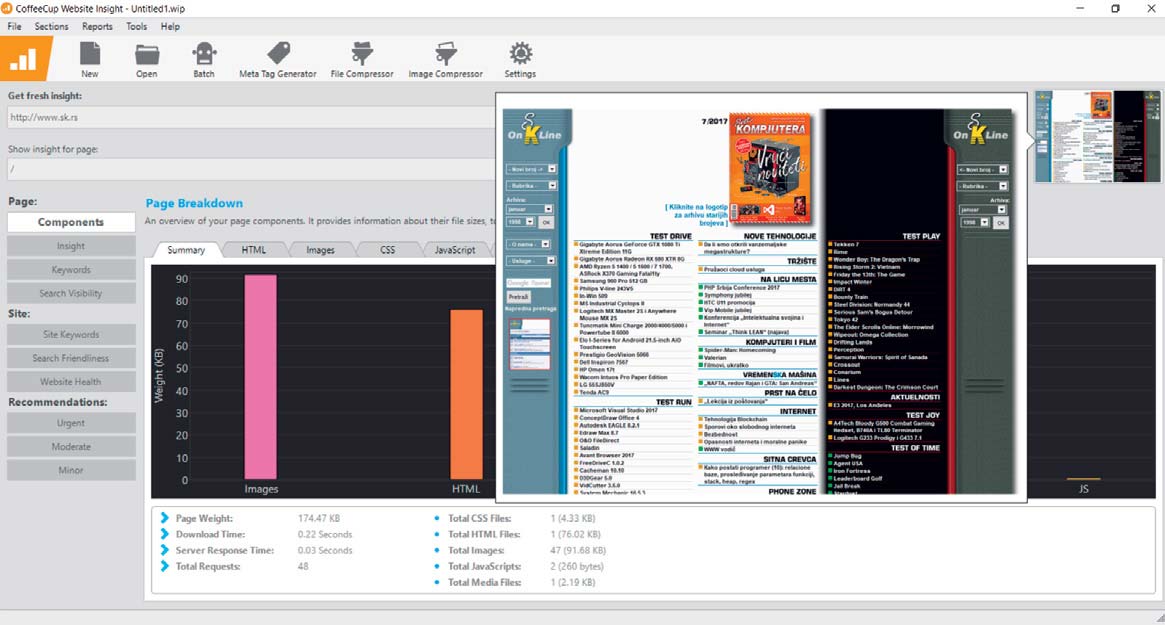Viewport: 1165px width, 625px height.
Task: Click the OK button in preview archive
Action: (x=546, y=222)
